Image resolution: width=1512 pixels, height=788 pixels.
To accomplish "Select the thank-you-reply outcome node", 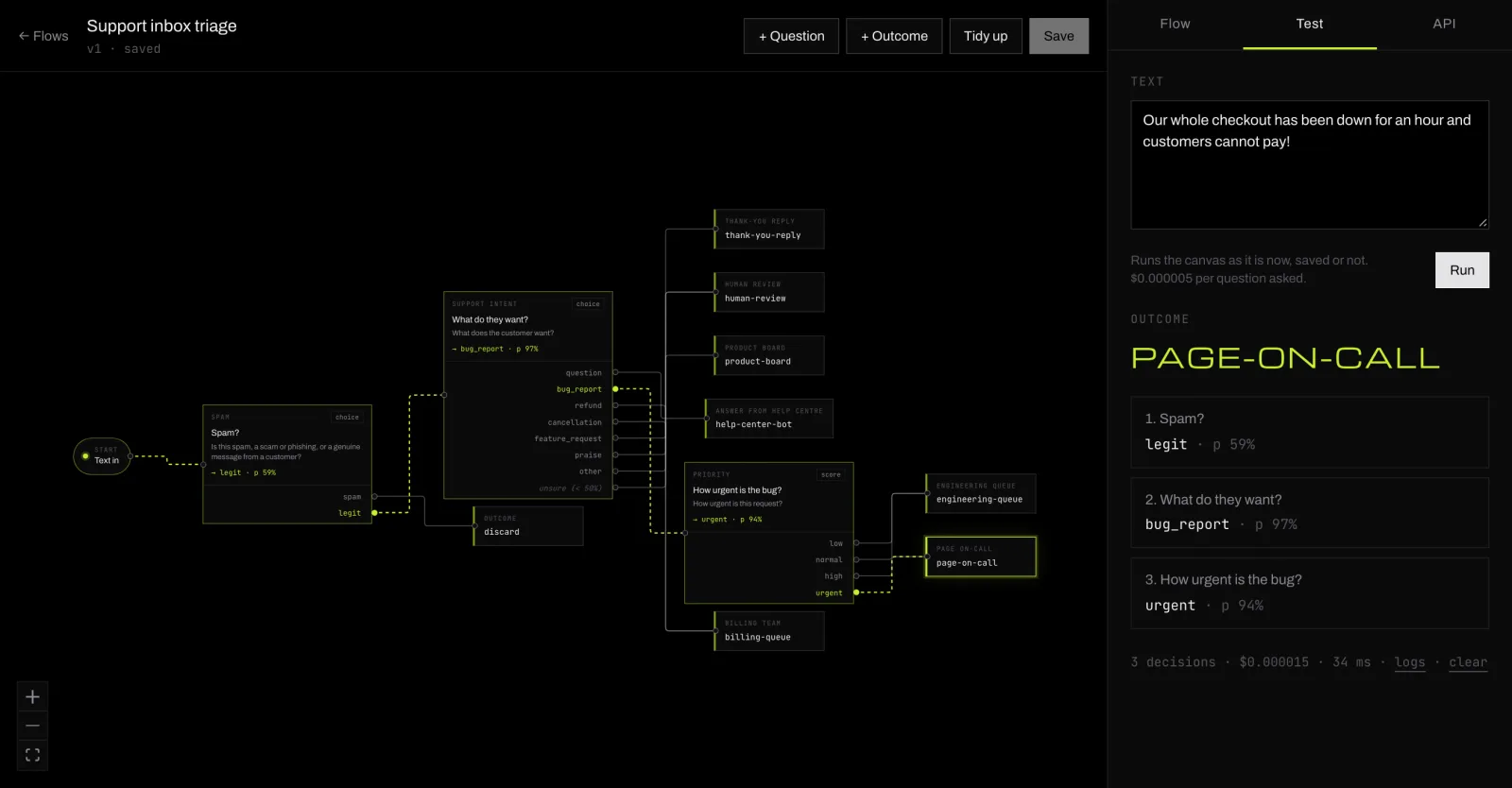I will pos(769,229).
